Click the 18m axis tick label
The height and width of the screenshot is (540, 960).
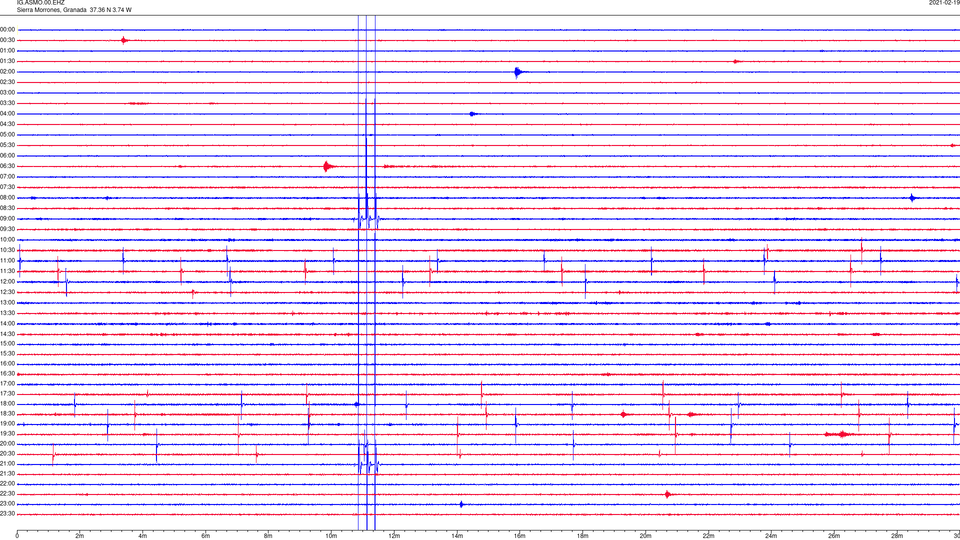coord(583,536)
